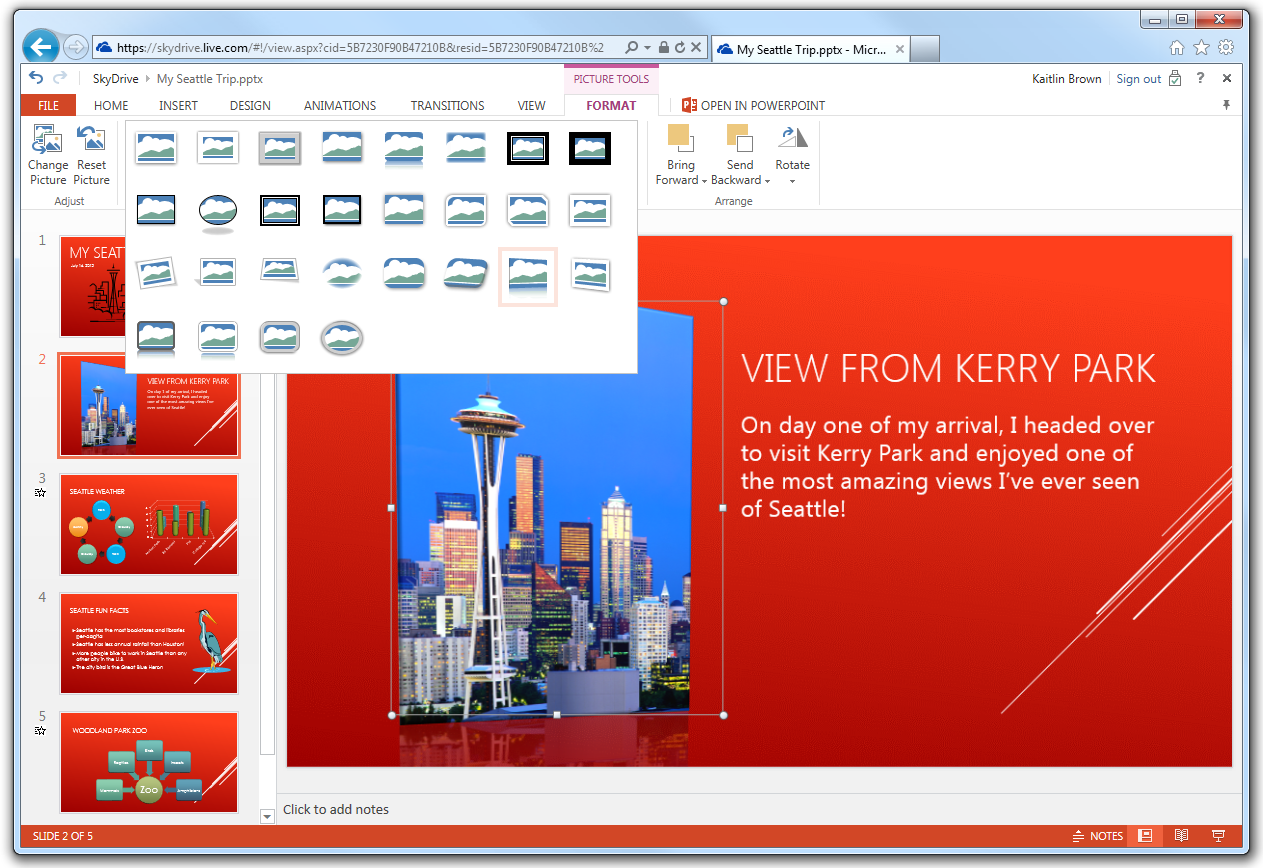Open the Rotate dropdown arrow
1263x868 pixels.
tap(792, 180)
